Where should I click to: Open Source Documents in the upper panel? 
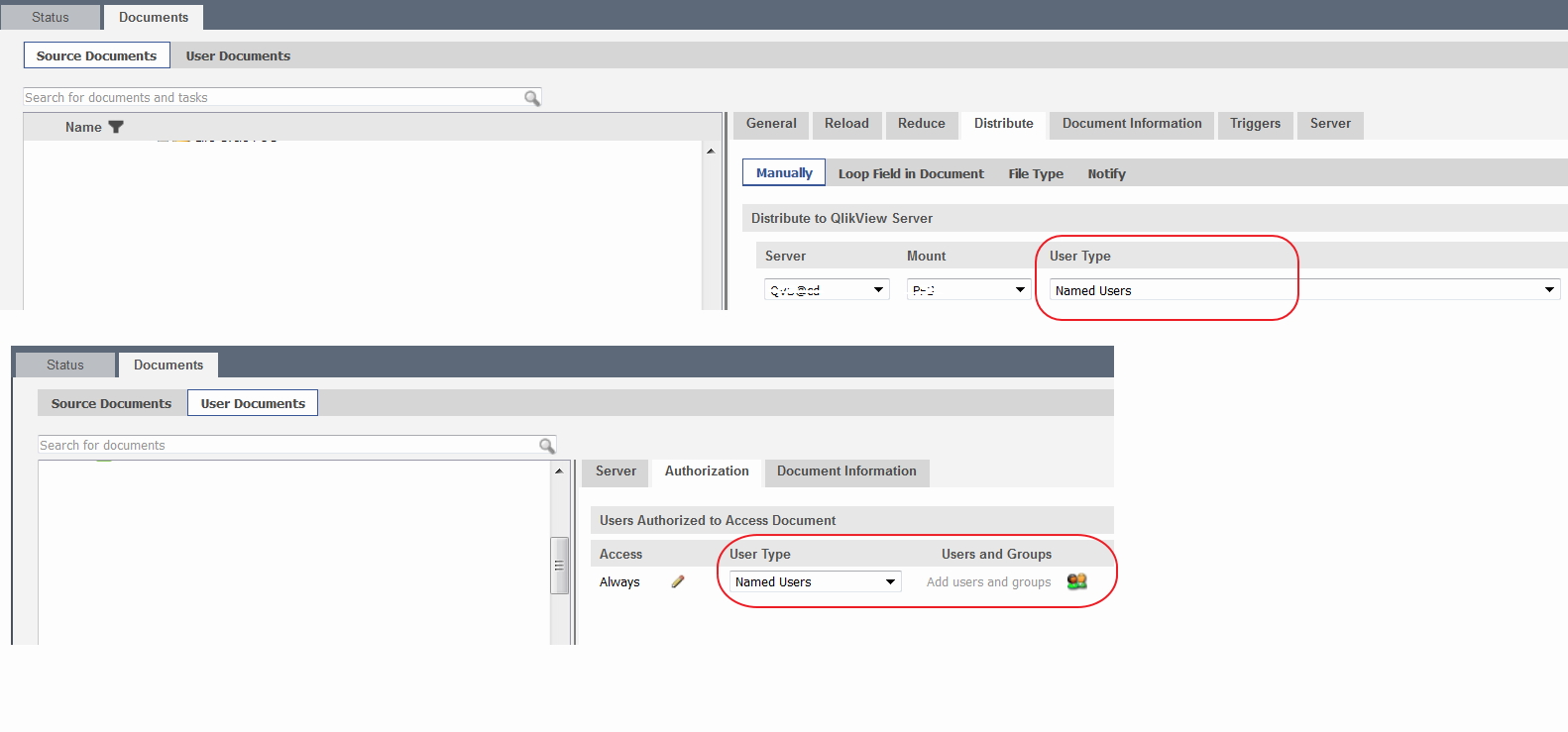[x=97, y=55]
